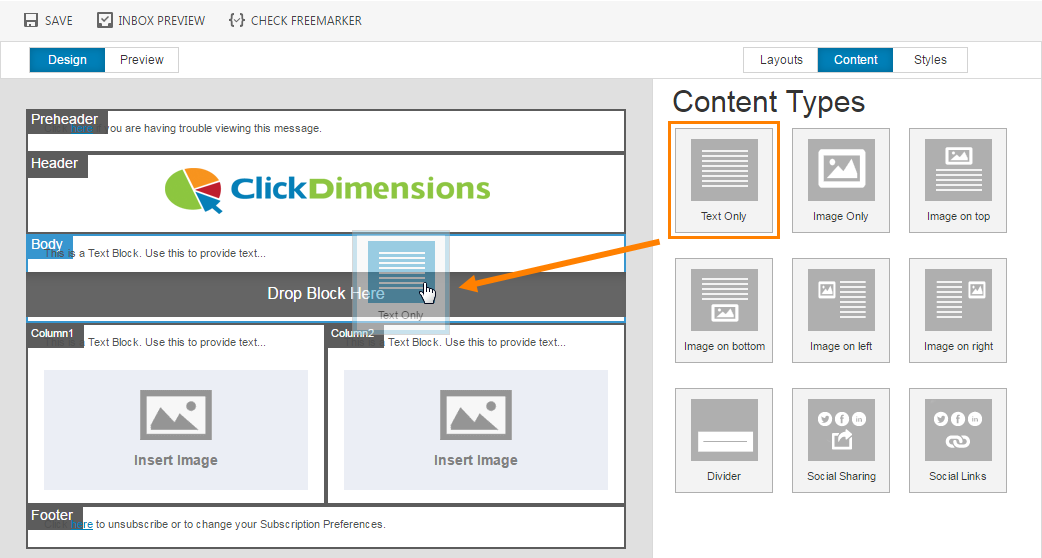Click the Inbox Preview checkmark icon
This screenshot has width=1042, height=558.
click(104, 20)
